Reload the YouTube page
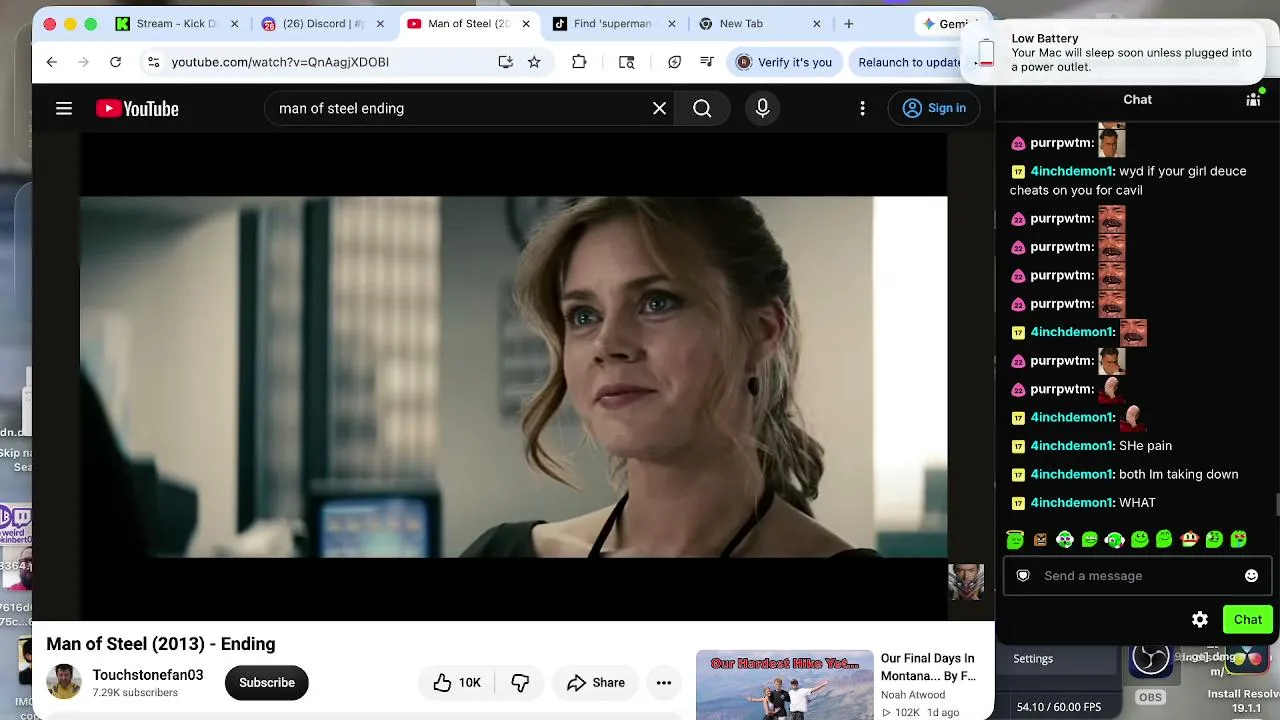Viewport: 1280px width, 720px height. [x=116, y=62]
